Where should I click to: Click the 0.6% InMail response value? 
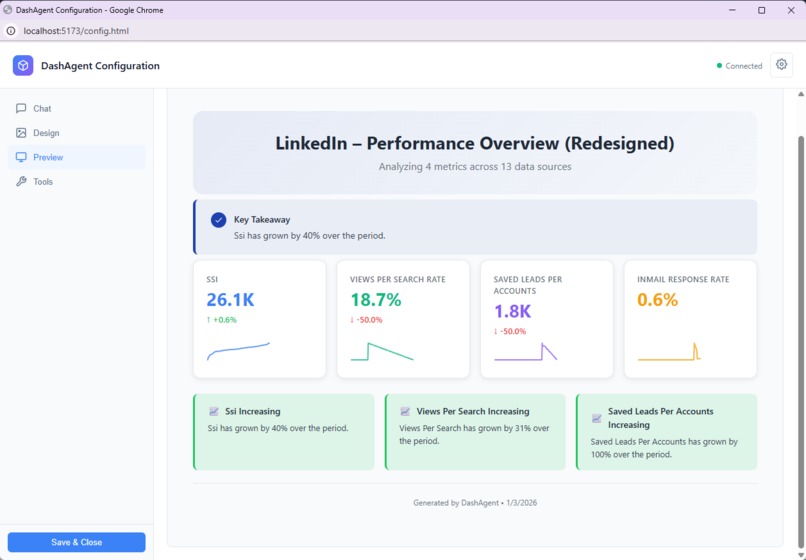click(x=657, y=300)
